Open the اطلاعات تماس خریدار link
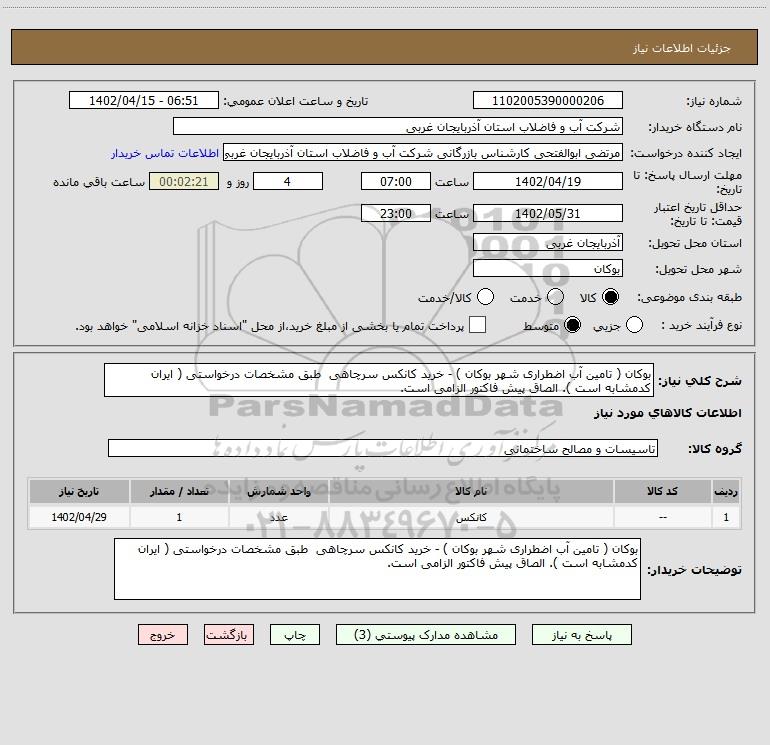The image size is (770, 745). tap(165, 153)
